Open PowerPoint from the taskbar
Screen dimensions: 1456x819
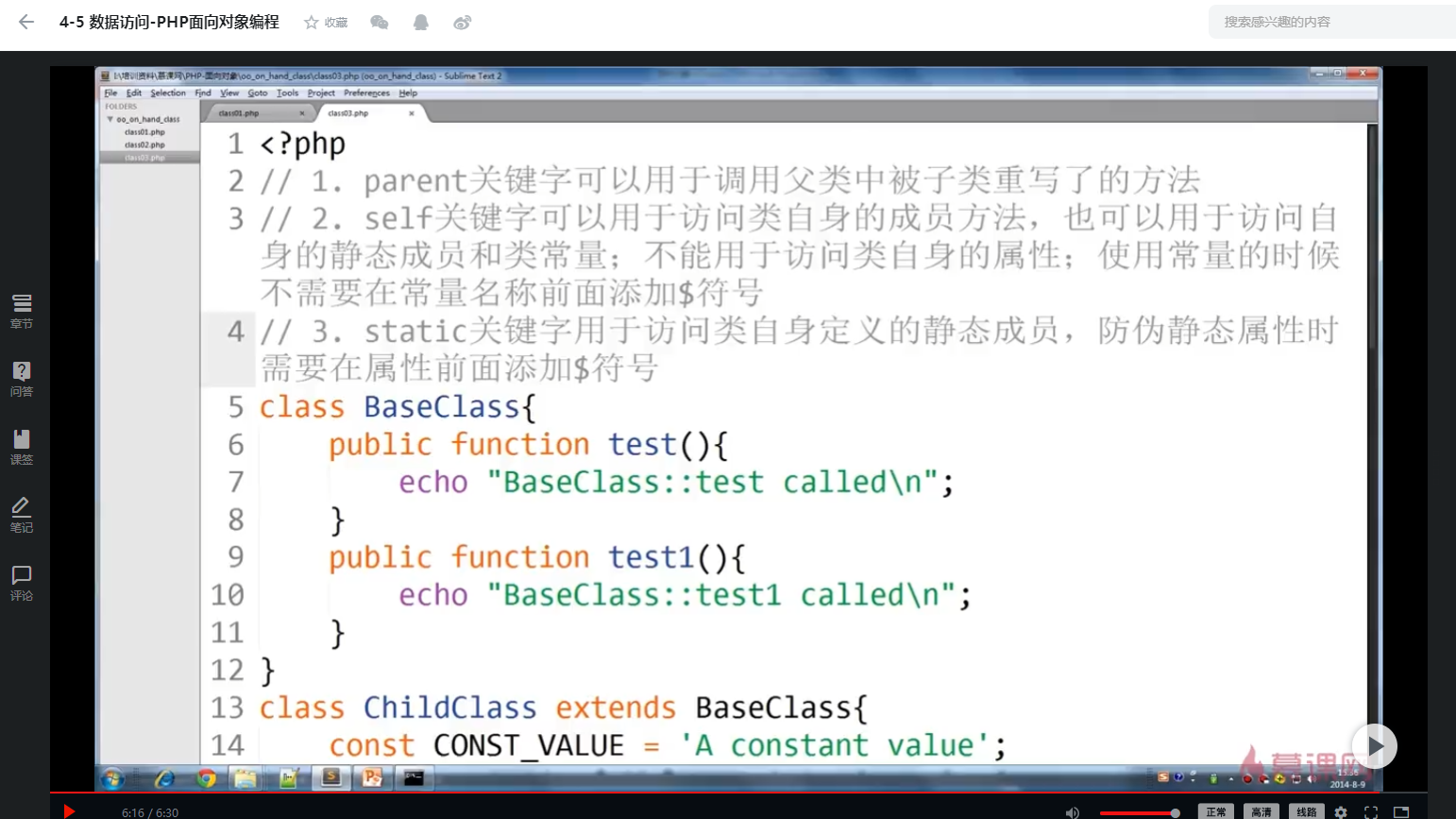373,777
